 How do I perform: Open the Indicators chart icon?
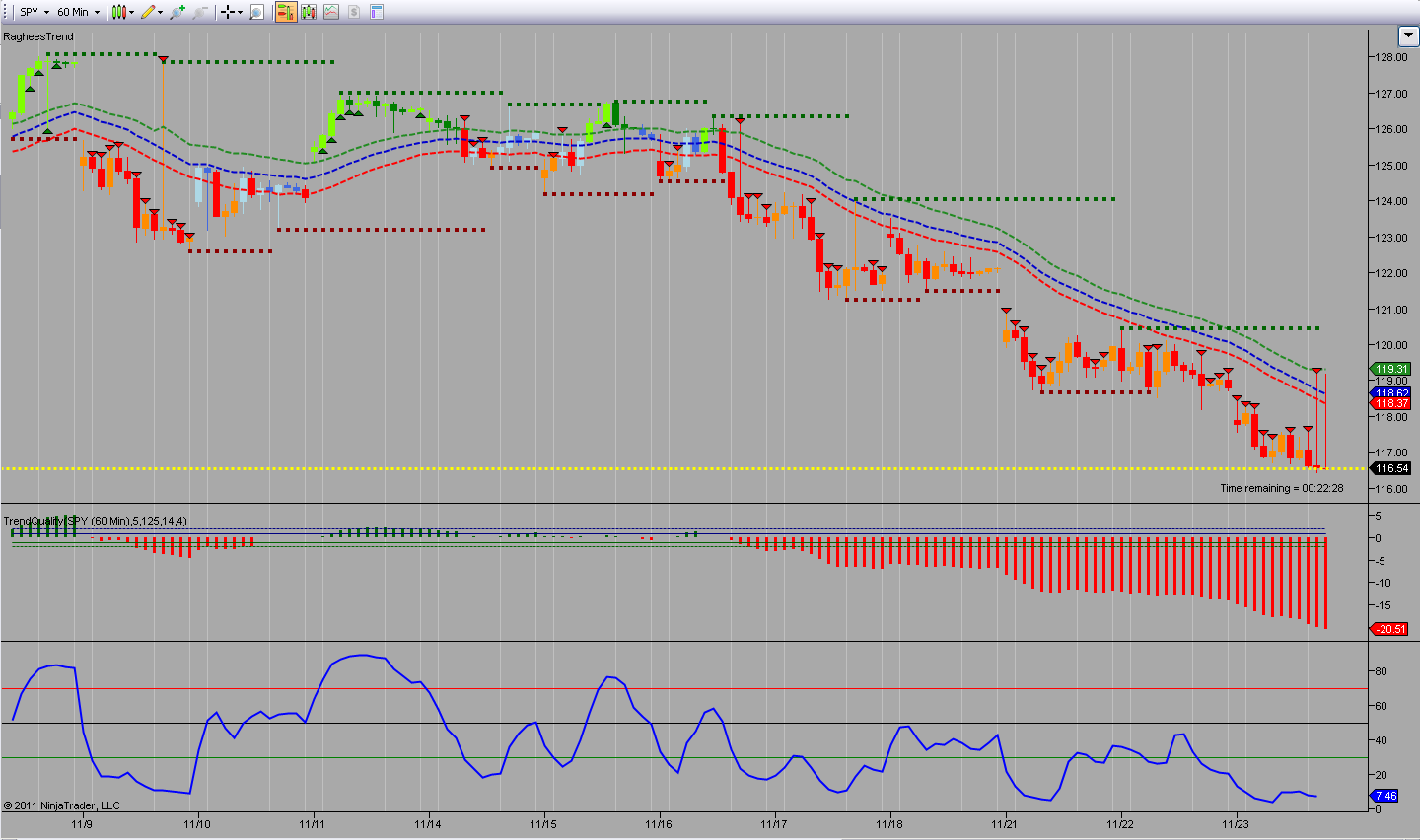point(331,12)
